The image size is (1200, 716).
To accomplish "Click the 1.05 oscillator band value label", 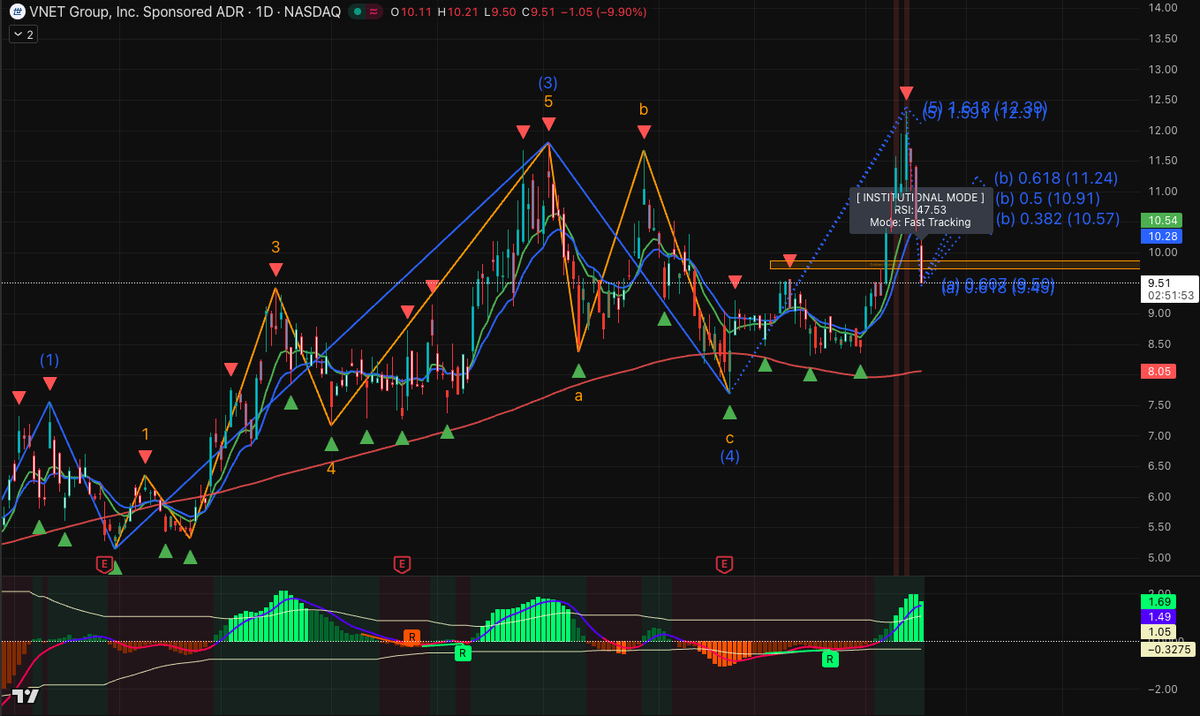I will pyautogui.click(x=1161, y=633).
